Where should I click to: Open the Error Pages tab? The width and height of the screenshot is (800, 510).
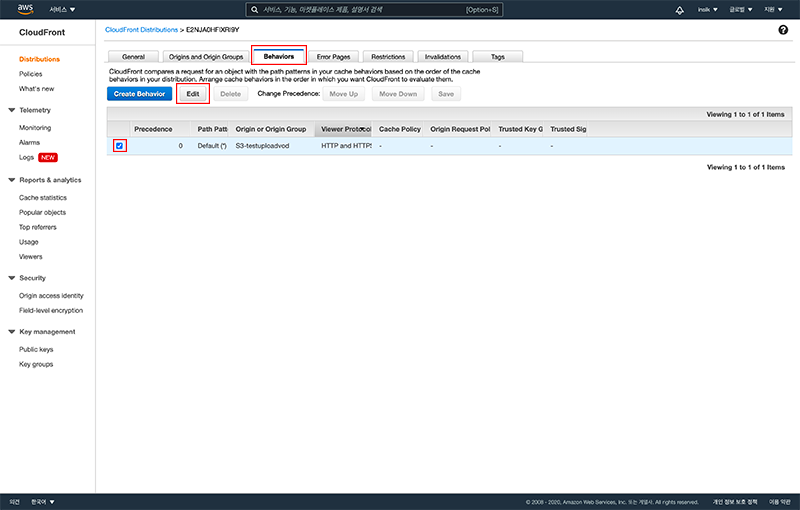[x=333, y=57]
